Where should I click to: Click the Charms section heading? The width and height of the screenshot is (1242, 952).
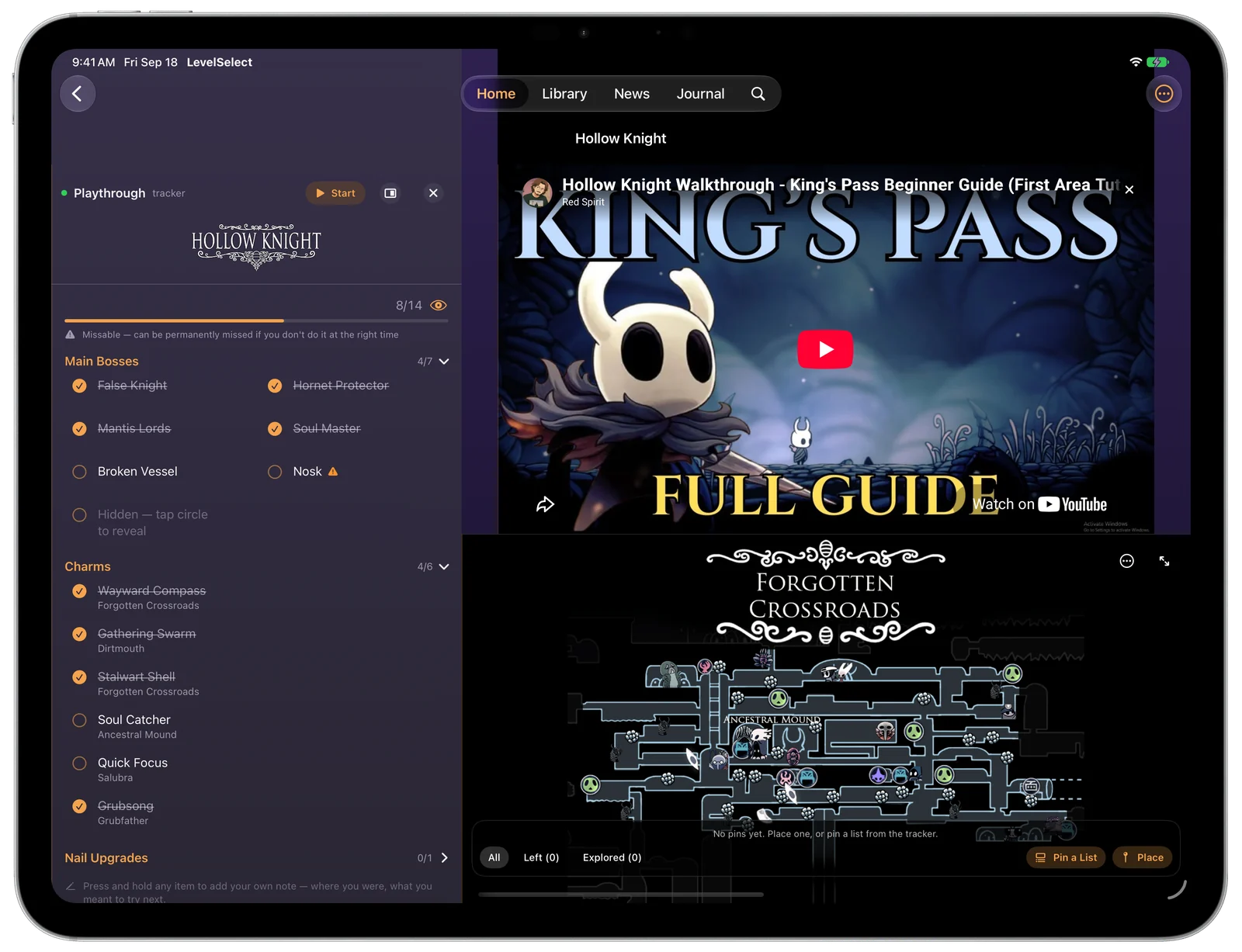pyautogui.click(x=88, y=567)
